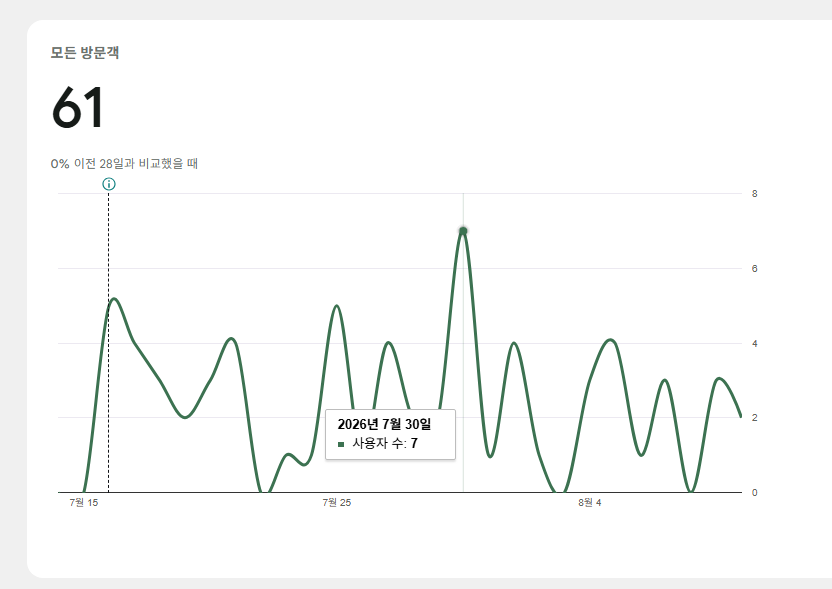Click the '모든 방문객' heading
The height and width of the screenshot is (589, 832).
85,53
